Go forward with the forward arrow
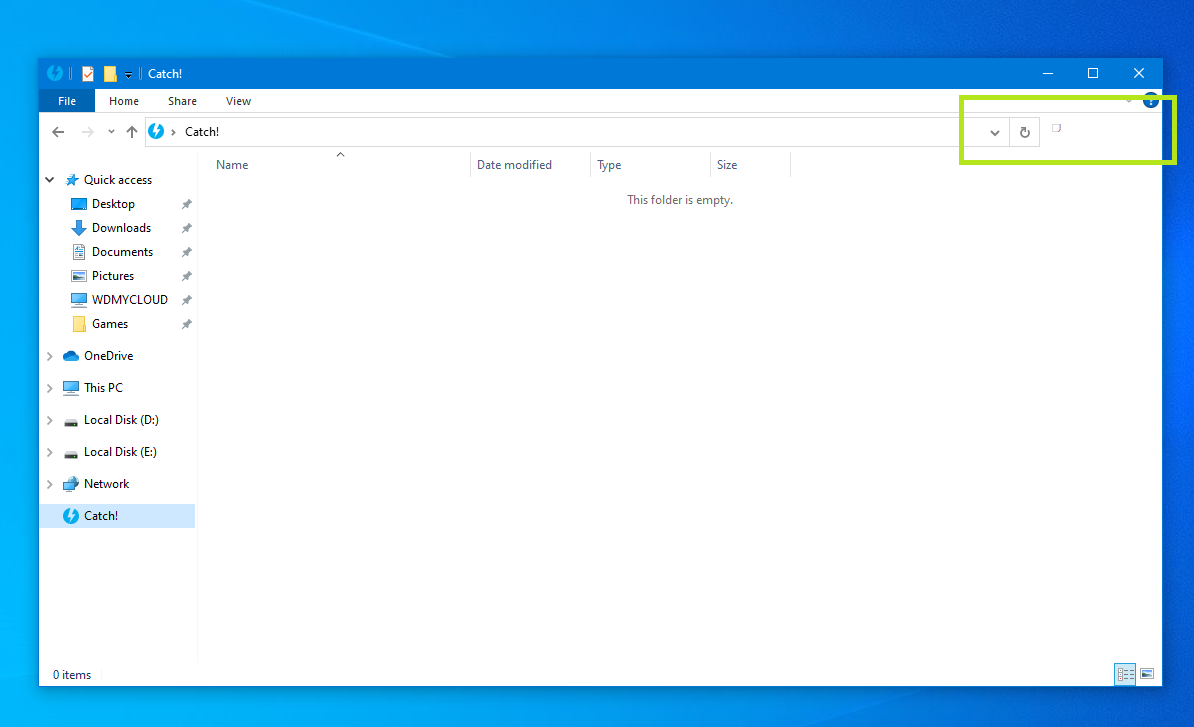The height and width of the screenshot is (727, 1194). 88,132
